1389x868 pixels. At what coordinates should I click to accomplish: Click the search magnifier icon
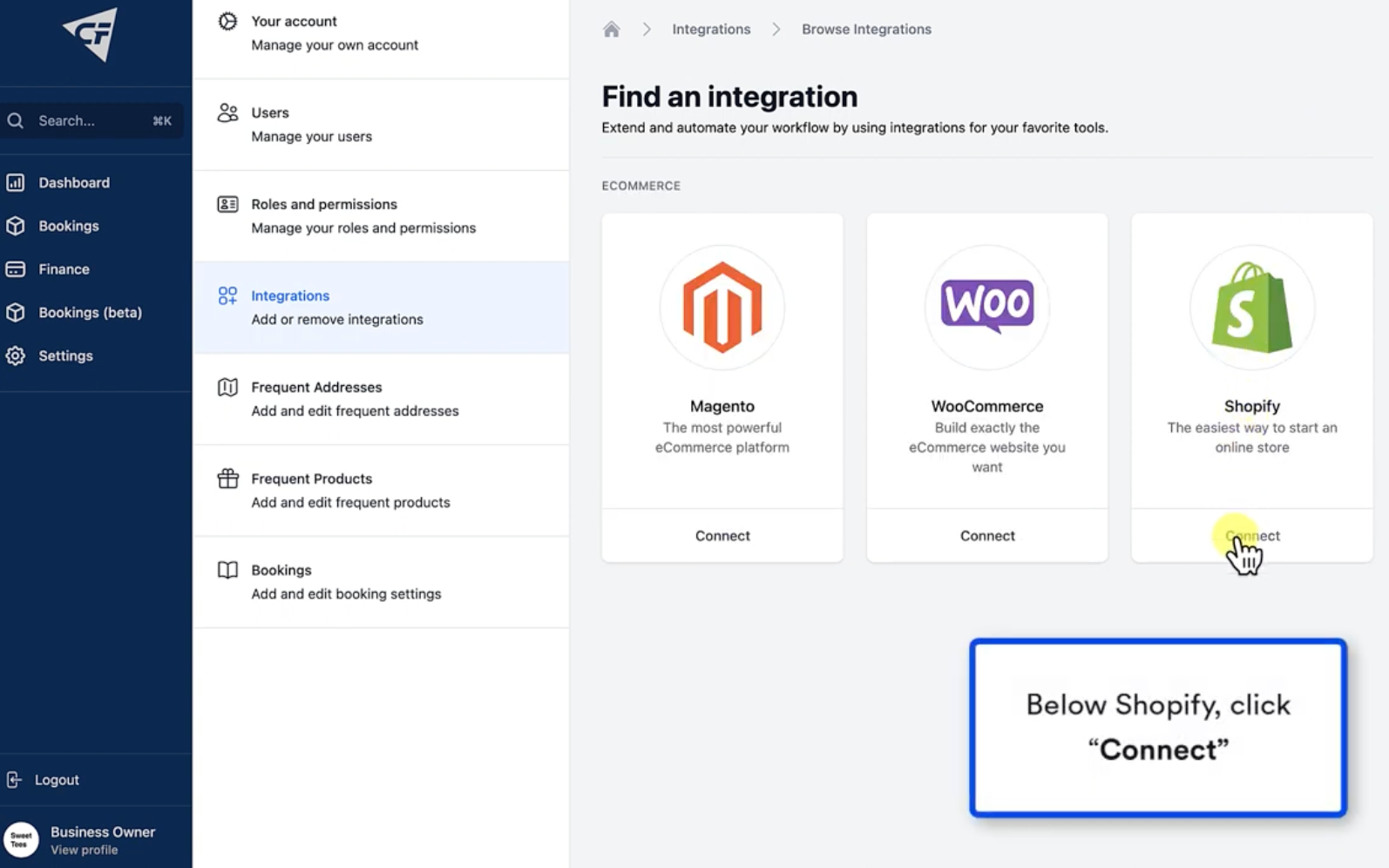16,120
